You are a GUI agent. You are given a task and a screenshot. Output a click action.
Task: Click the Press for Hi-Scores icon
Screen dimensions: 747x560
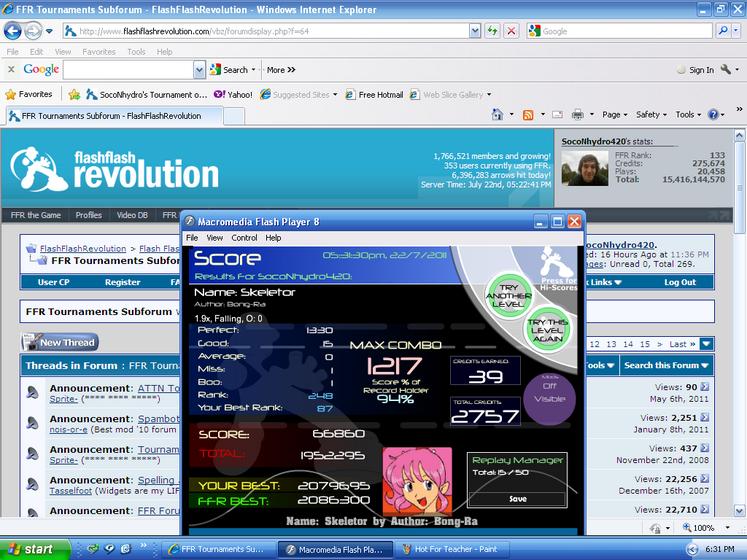point(558,270)
